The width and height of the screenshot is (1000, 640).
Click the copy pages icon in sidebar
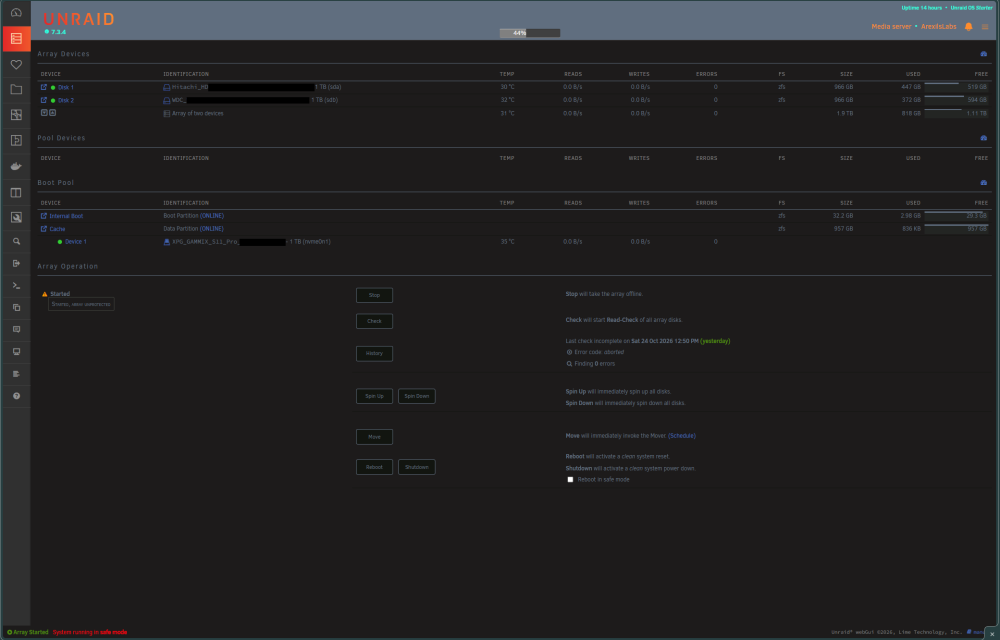[x=17, y=307]
